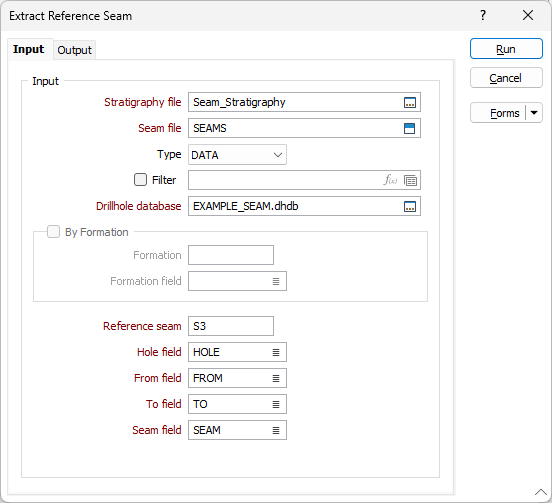Browse for the Drillhole database

tap(409, 206)
